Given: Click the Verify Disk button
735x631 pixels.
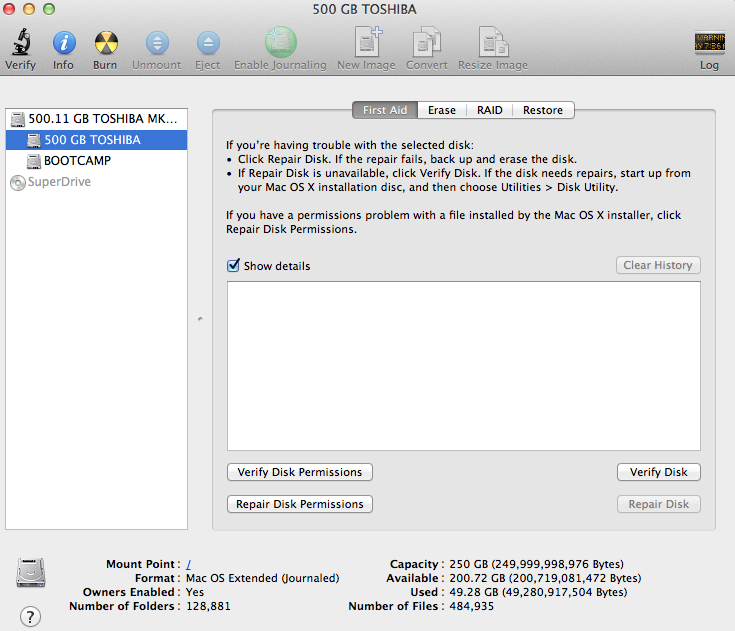Looking at the screenshot, I should point(659,472).
